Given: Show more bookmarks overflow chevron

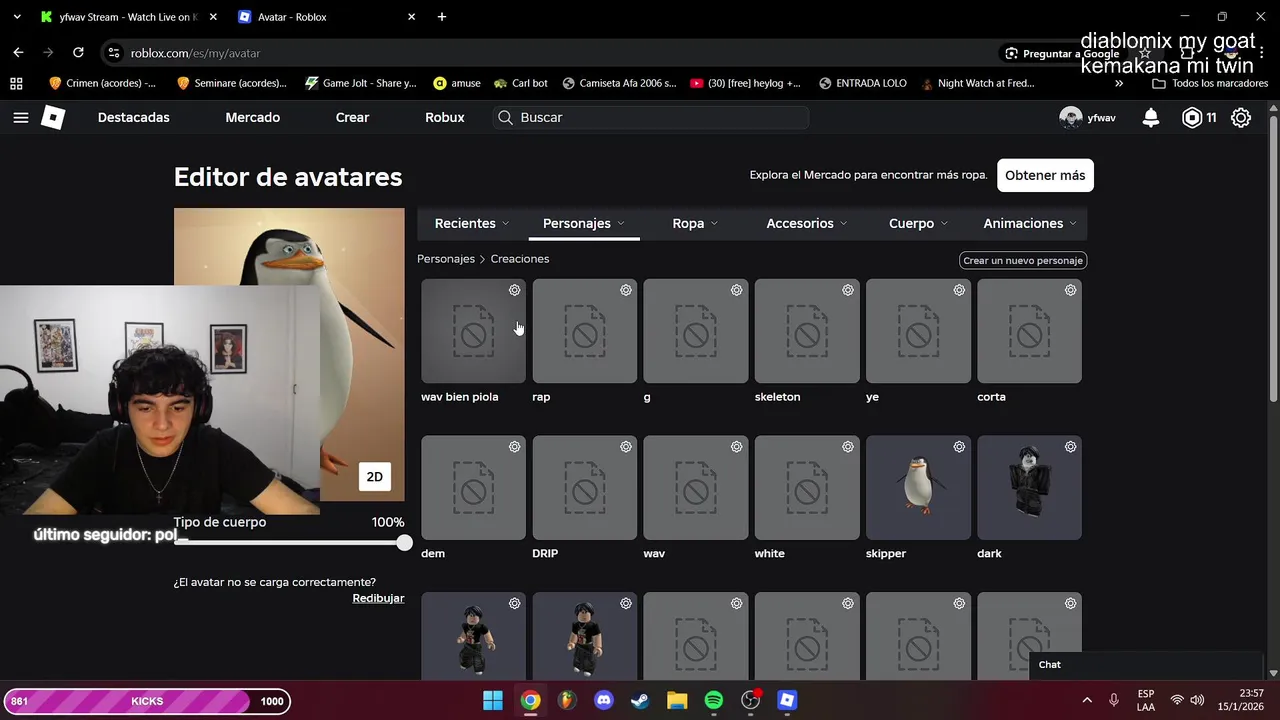Looking at the screenshot, I should point(1119,83).
